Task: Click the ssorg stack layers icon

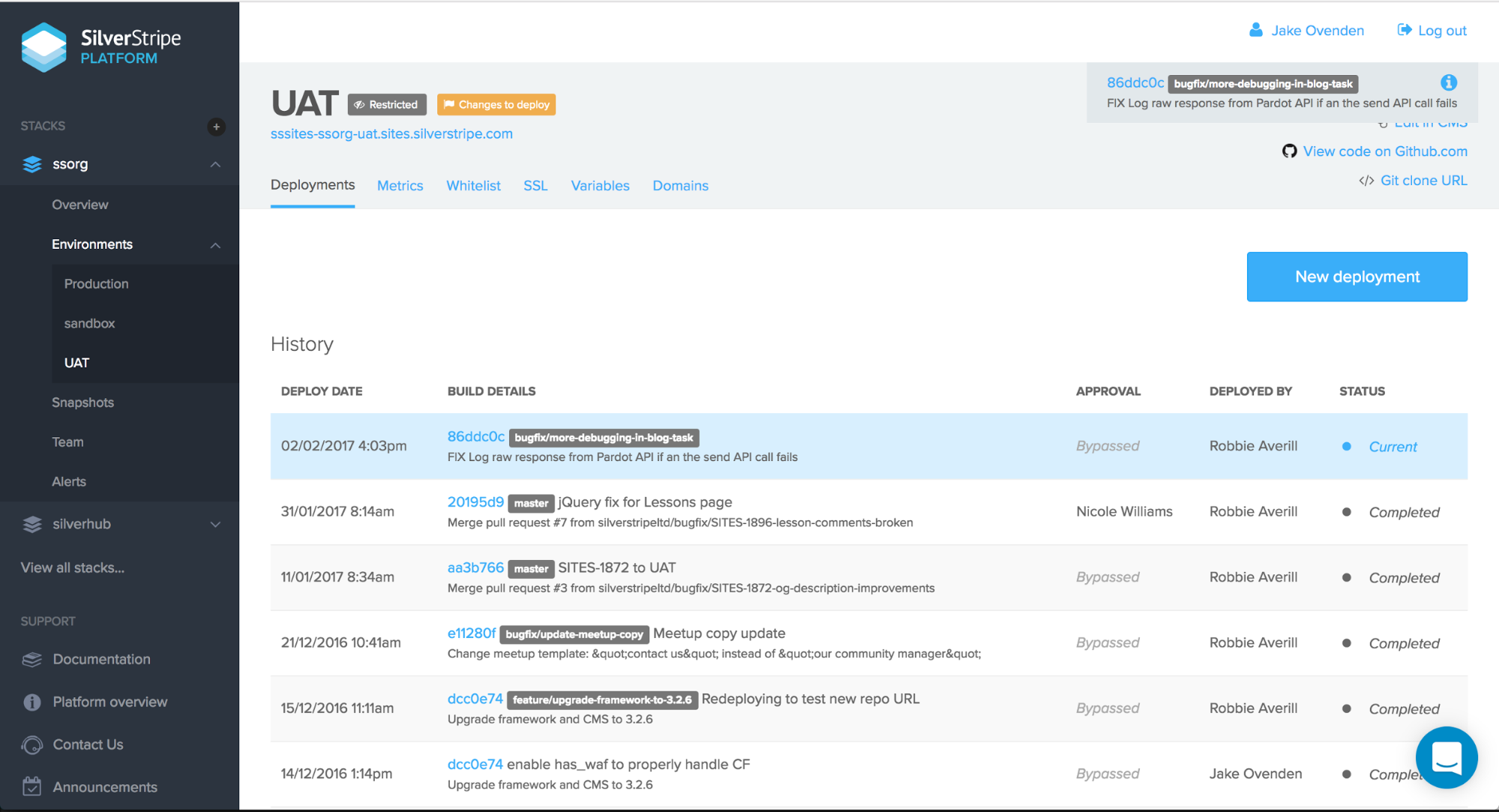Action: coord(31,164)
